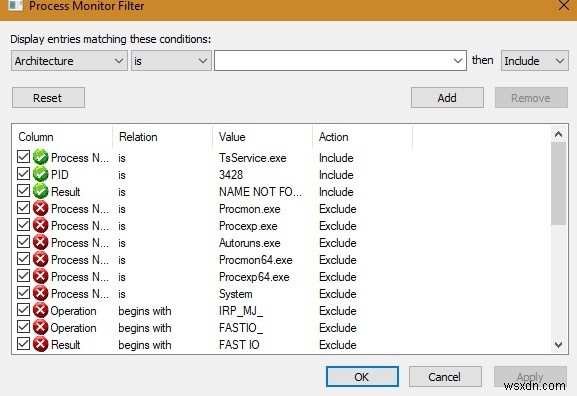Toggle the IRP_MJ_ operation filter checkbox
This screenshot has width=577, height=396.
click(24, 310)
